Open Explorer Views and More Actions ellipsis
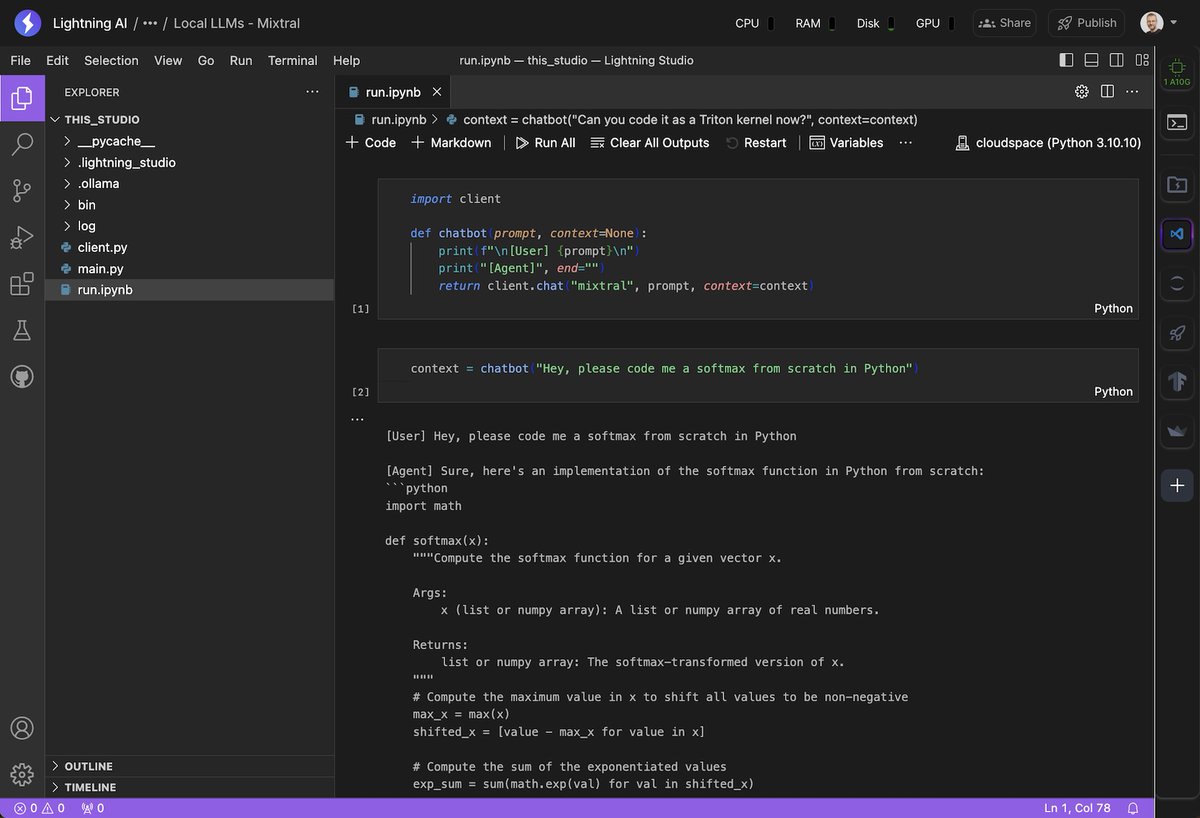Image resolution: width=1200 pixels, height=818 pixels. [313, 92]
